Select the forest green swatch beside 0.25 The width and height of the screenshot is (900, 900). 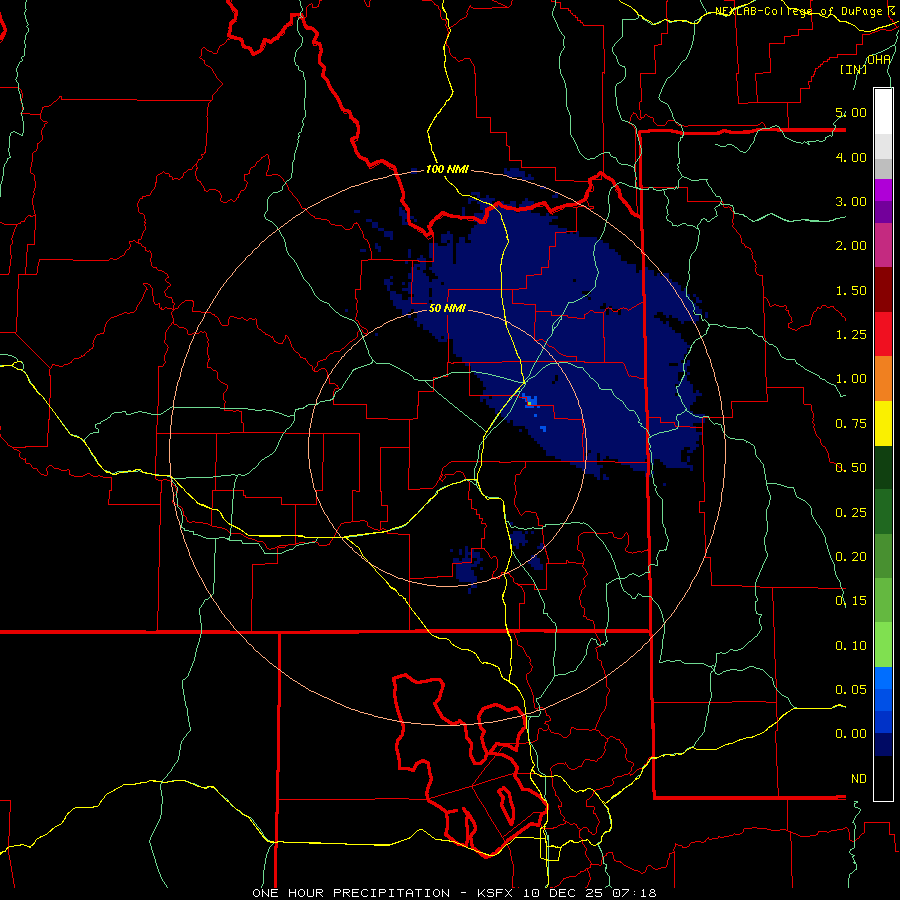click(x=883, y=511)
